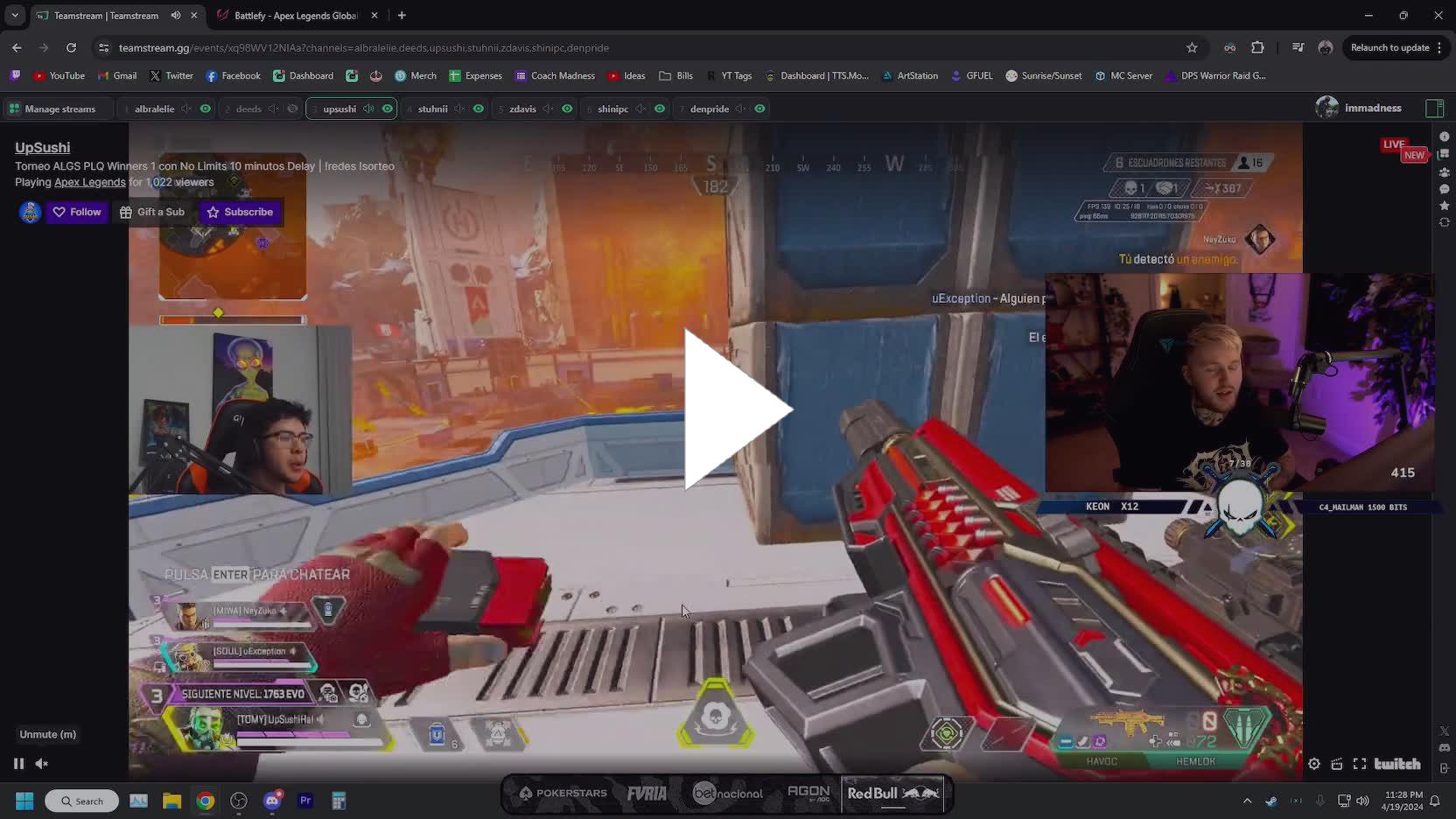This screenshot has height=819, width=1456.
Task: Open the info panel in right sidebar
Action: pos(1444,136)
